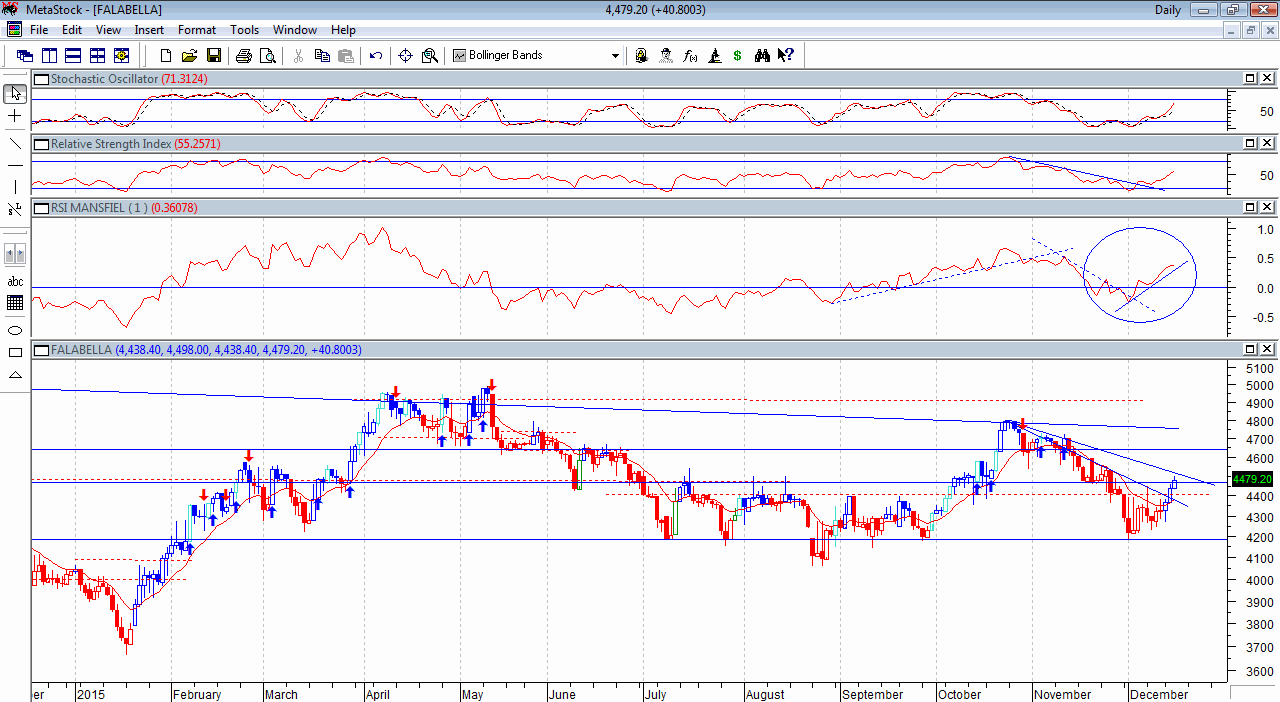Image resolution: width=1280 pixels, height=702 pixels.
Task: Open the FALABELLA pane title box menu
Action: (x=41, y=350)
